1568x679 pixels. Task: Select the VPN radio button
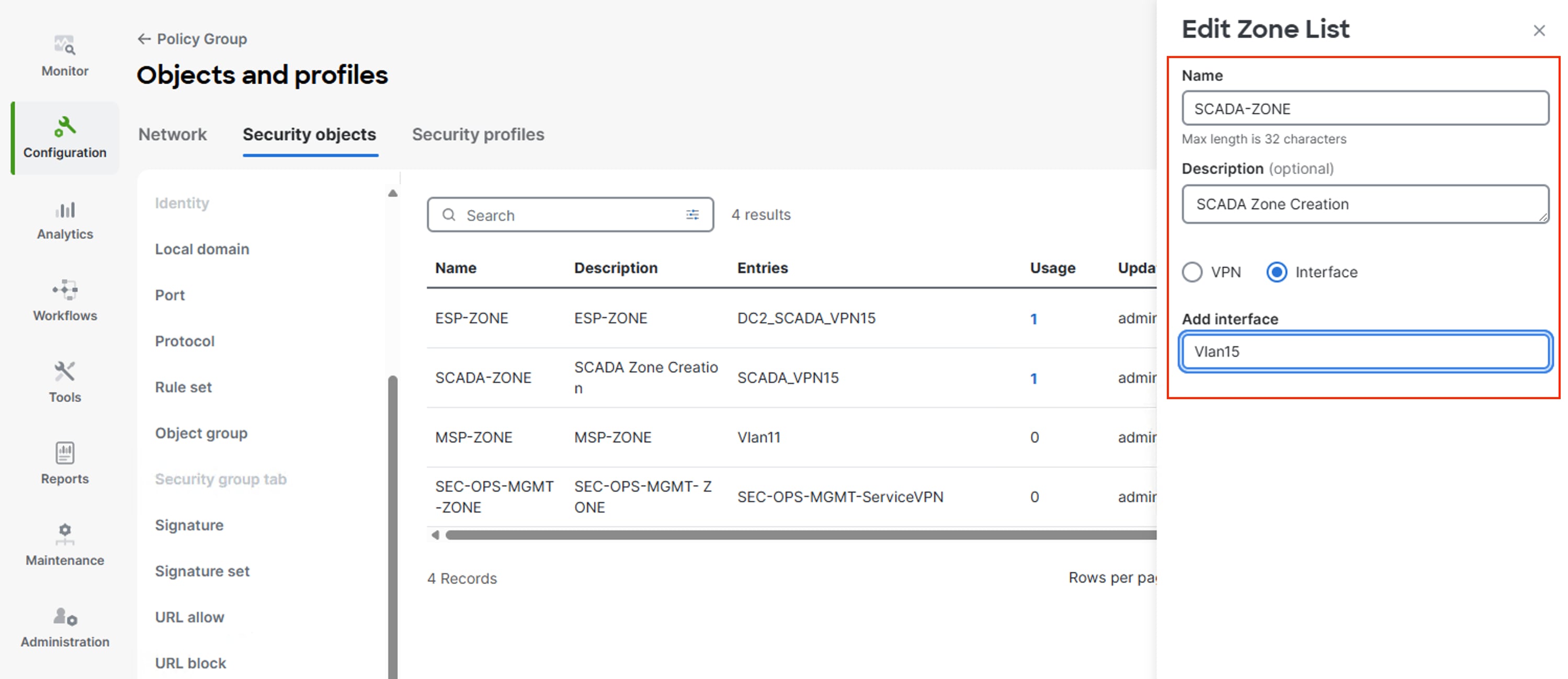coord(1192,271)
